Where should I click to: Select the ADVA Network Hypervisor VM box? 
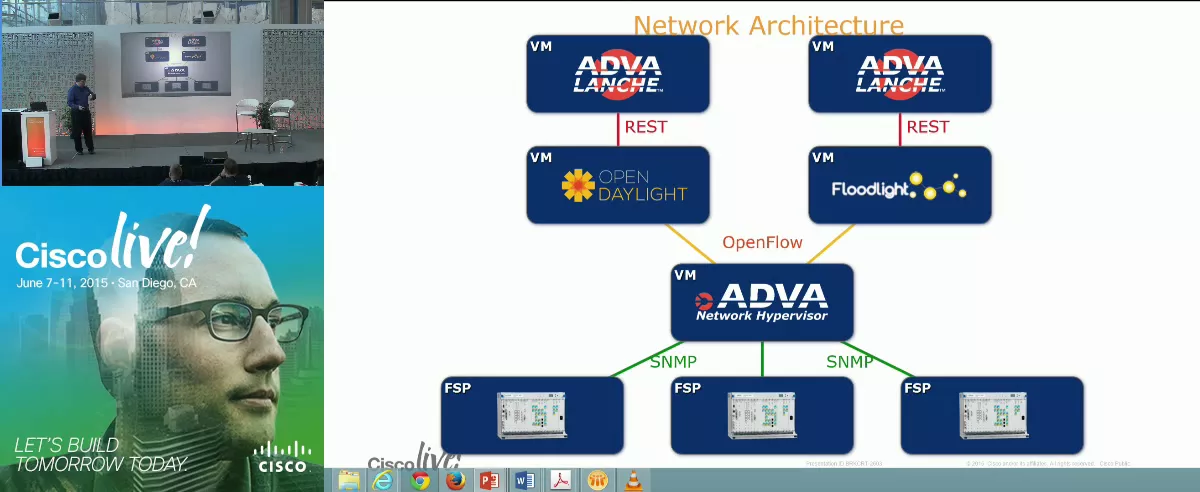[x=762, y=303]
